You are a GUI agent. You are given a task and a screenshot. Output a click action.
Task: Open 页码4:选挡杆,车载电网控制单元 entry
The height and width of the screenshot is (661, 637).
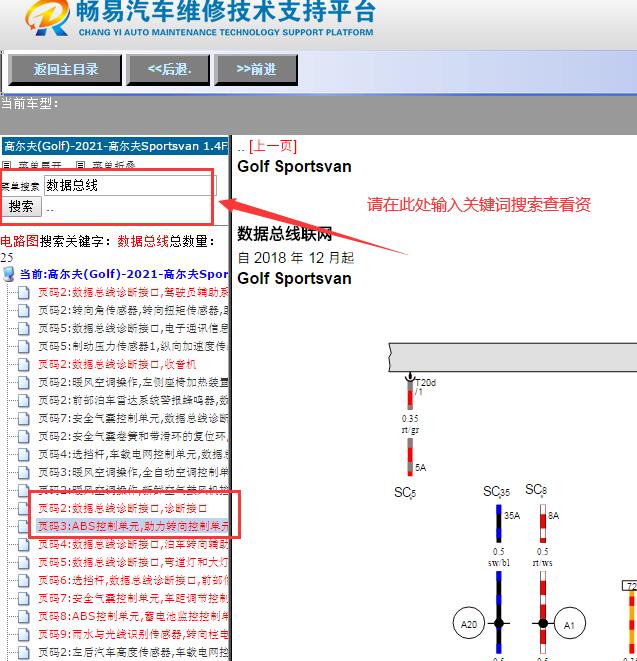point(133,454)
